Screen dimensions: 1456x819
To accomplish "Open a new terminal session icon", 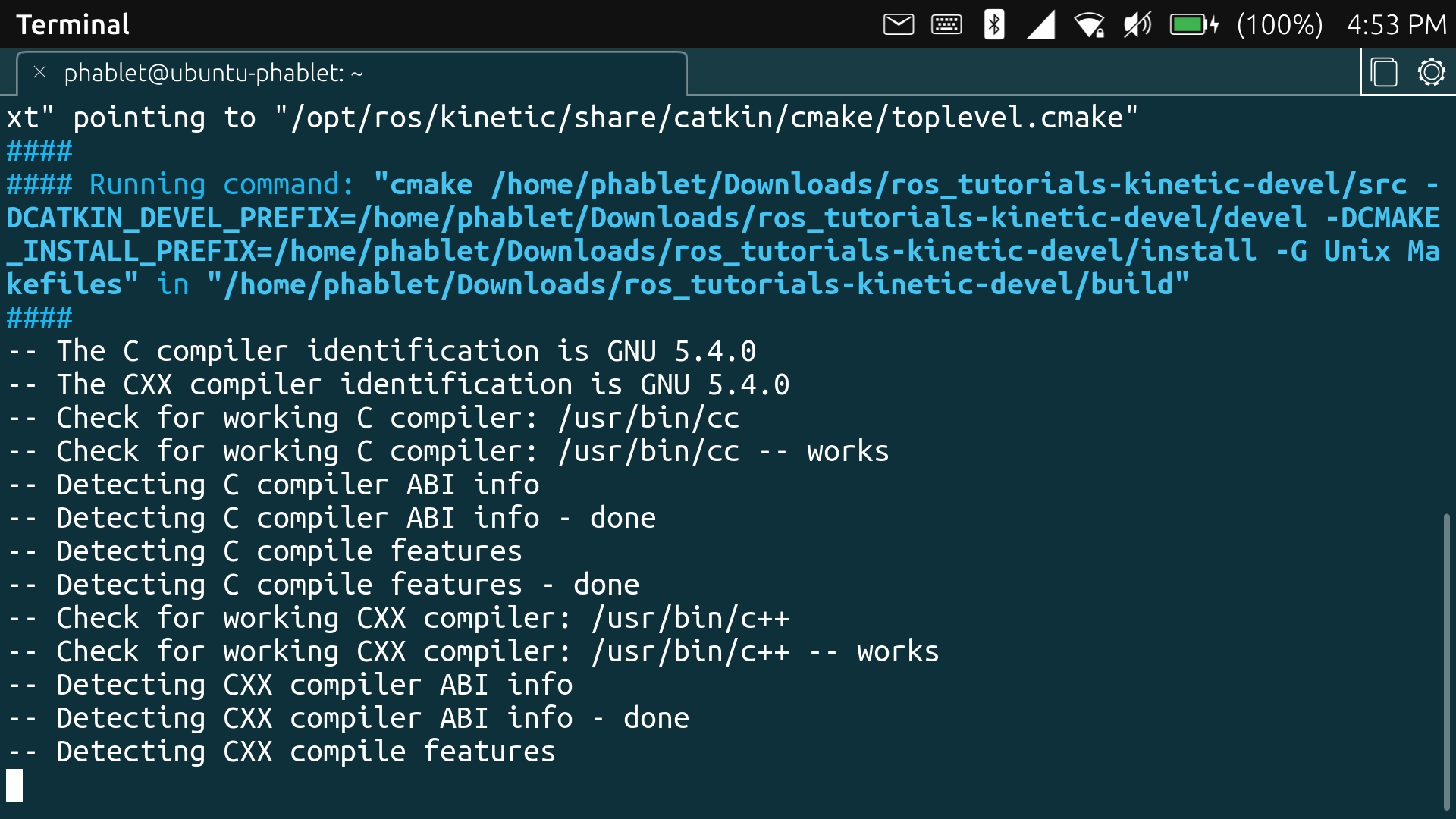I will [1385, 72].
